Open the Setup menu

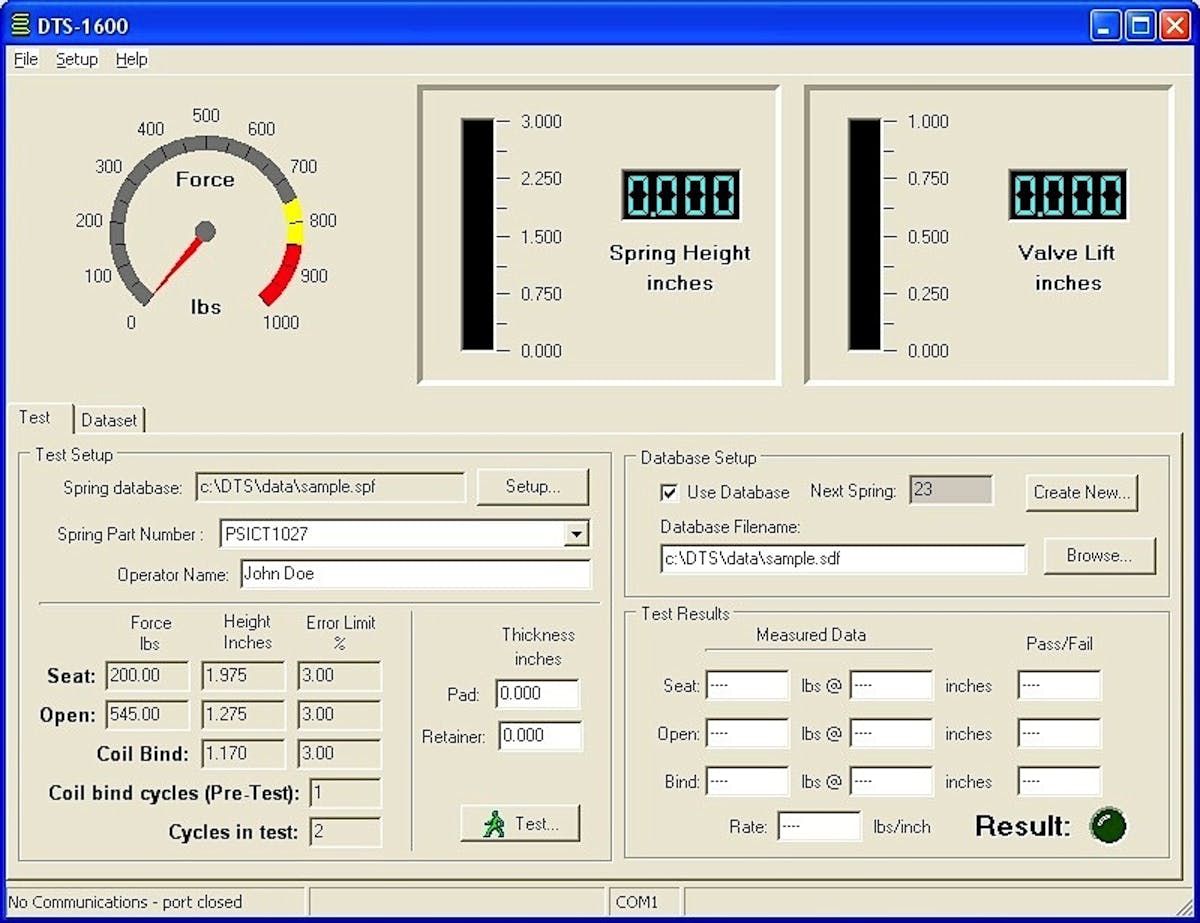[77, 59]
